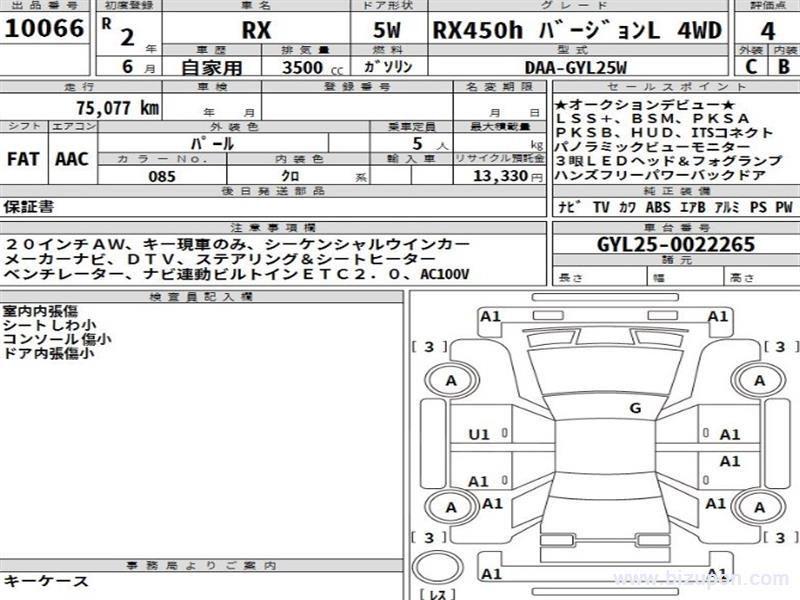
Task: Click ABS equipment item
Action: 658,207
